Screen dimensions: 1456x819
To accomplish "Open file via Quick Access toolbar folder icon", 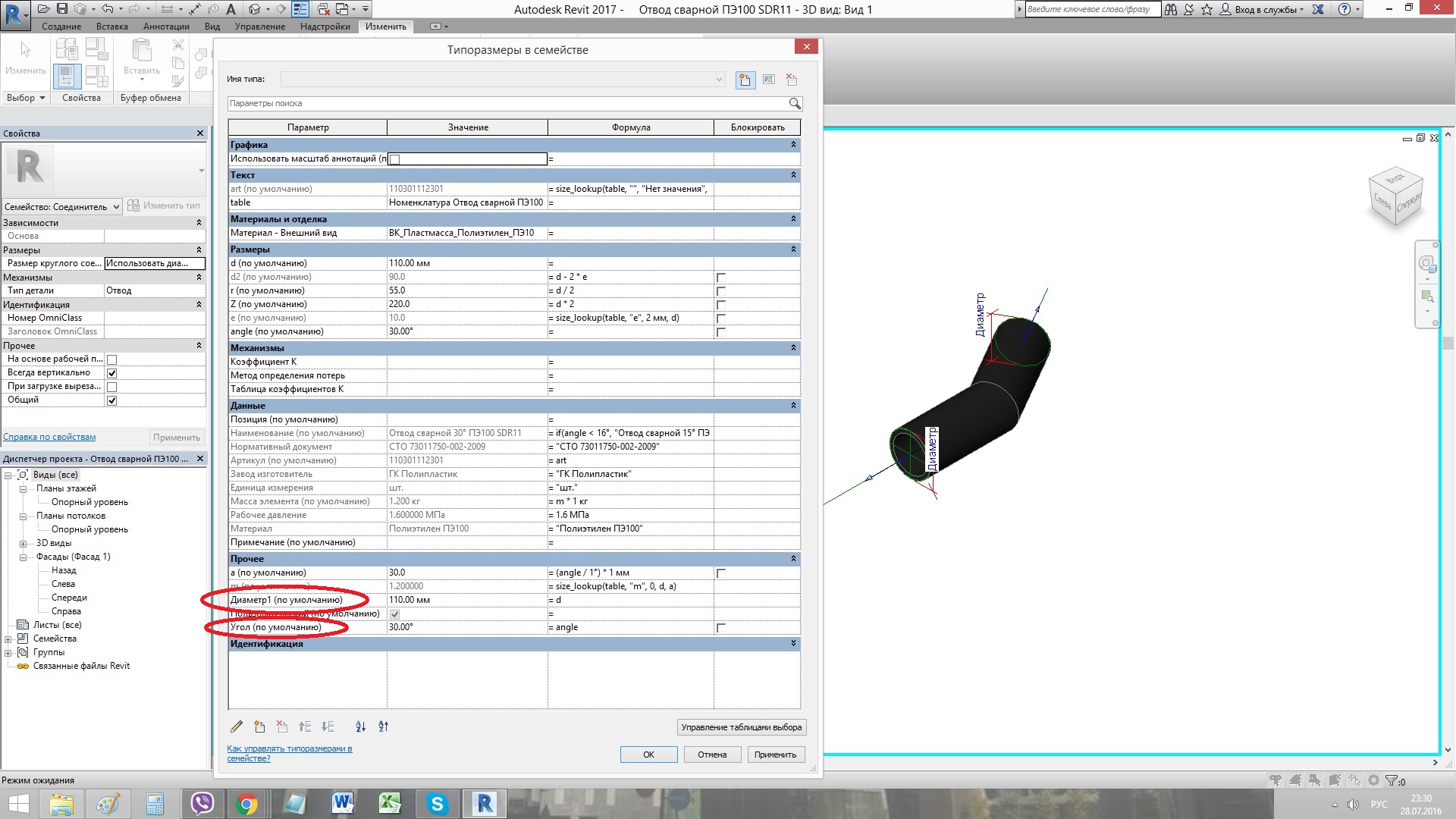I will (44, 9).
